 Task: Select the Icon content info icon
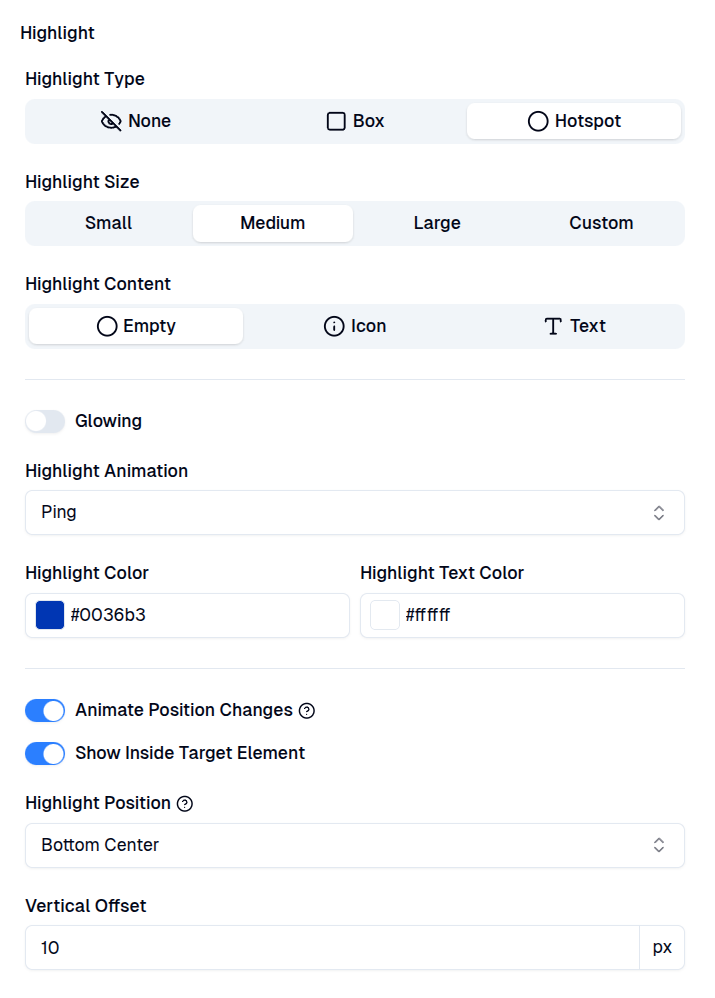332,325
